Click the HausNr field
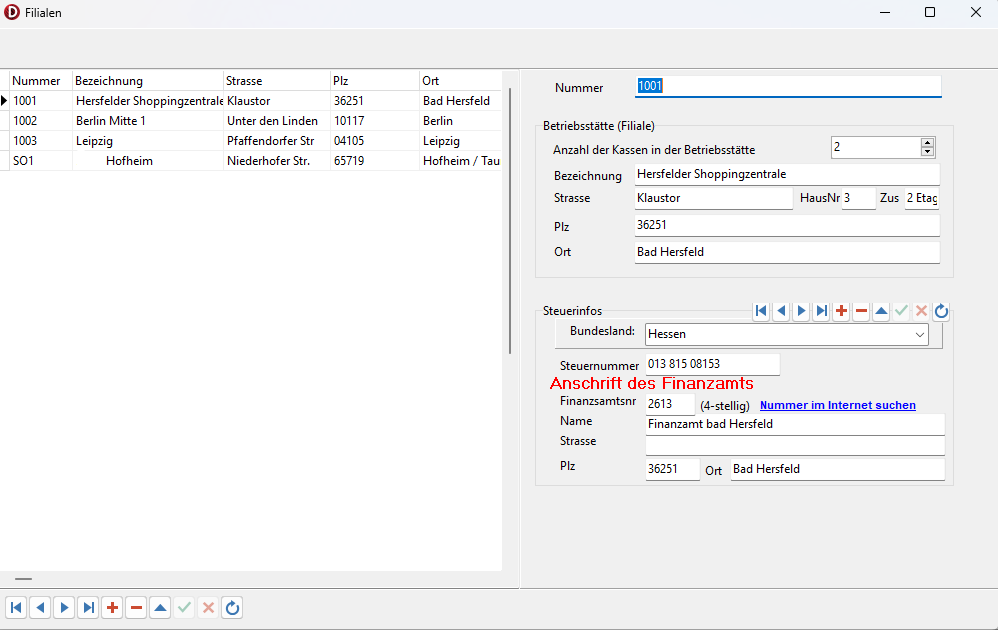 859,199
